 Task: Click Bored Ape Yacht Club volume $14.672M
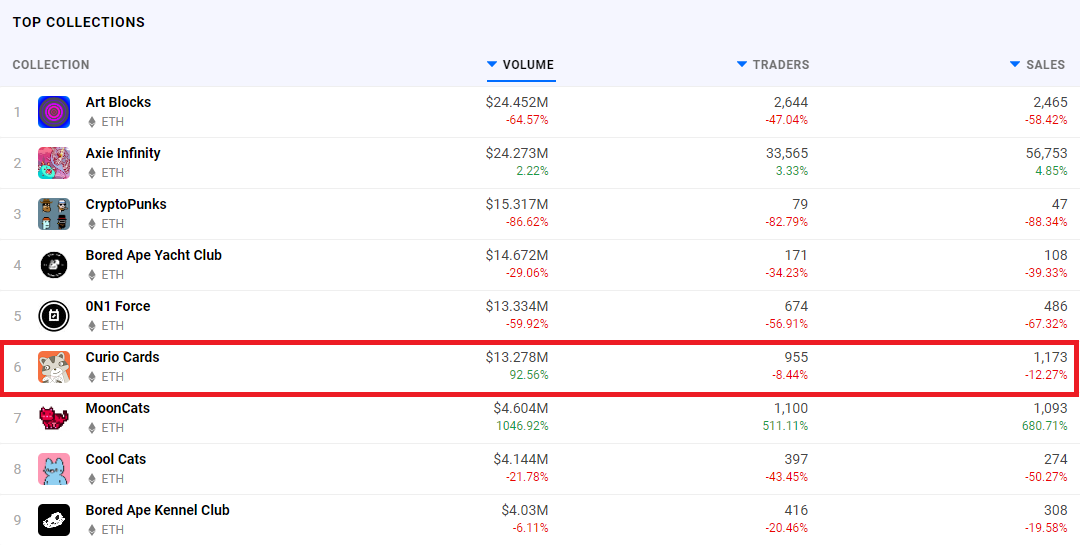click(x=517, y=256)
